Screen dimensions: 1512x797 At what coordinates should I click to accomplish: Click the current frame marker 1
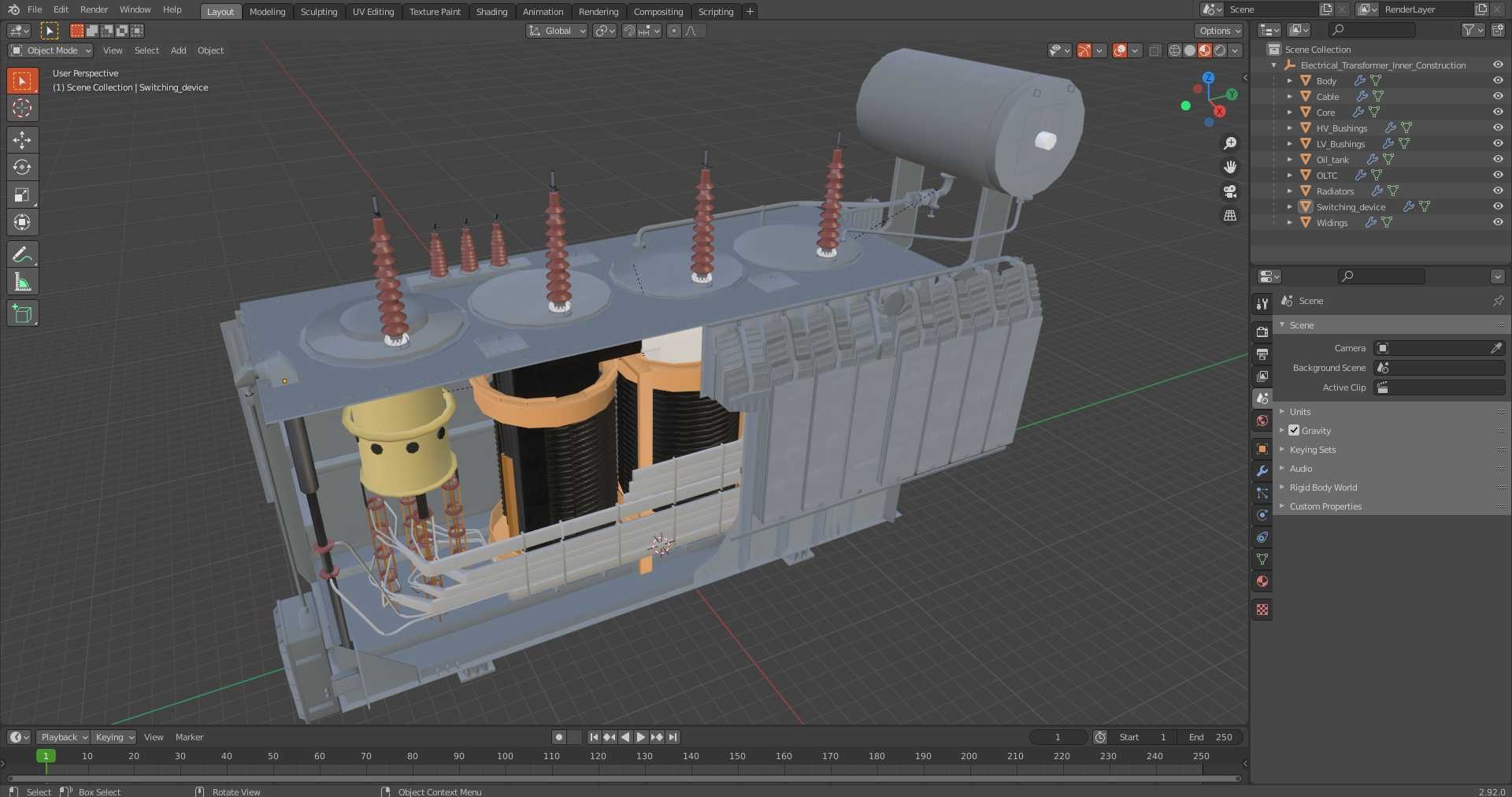(x=46, y=756)
